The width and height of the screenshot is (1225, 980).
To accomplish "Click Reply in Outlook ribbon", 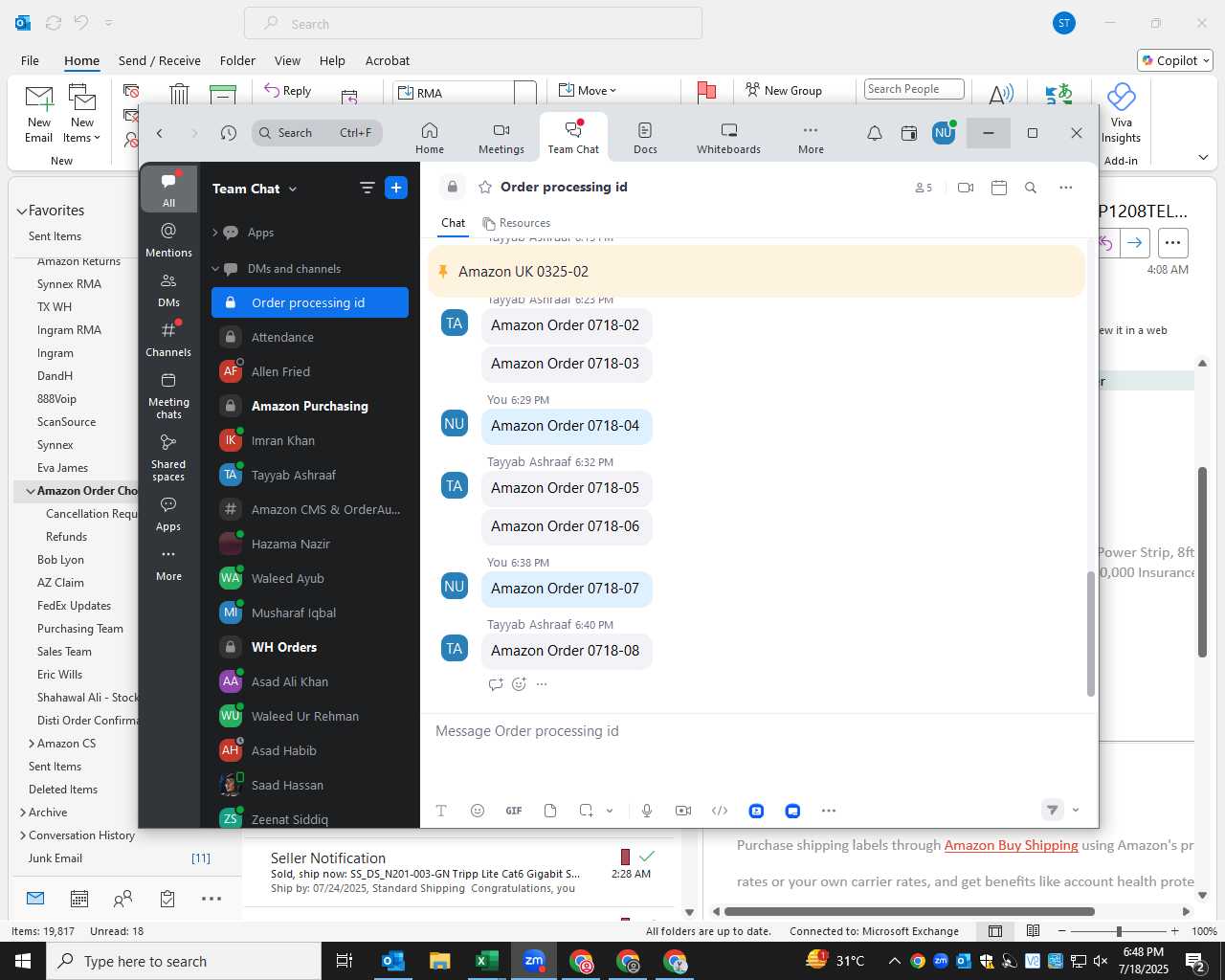I will tap(288, 91).
